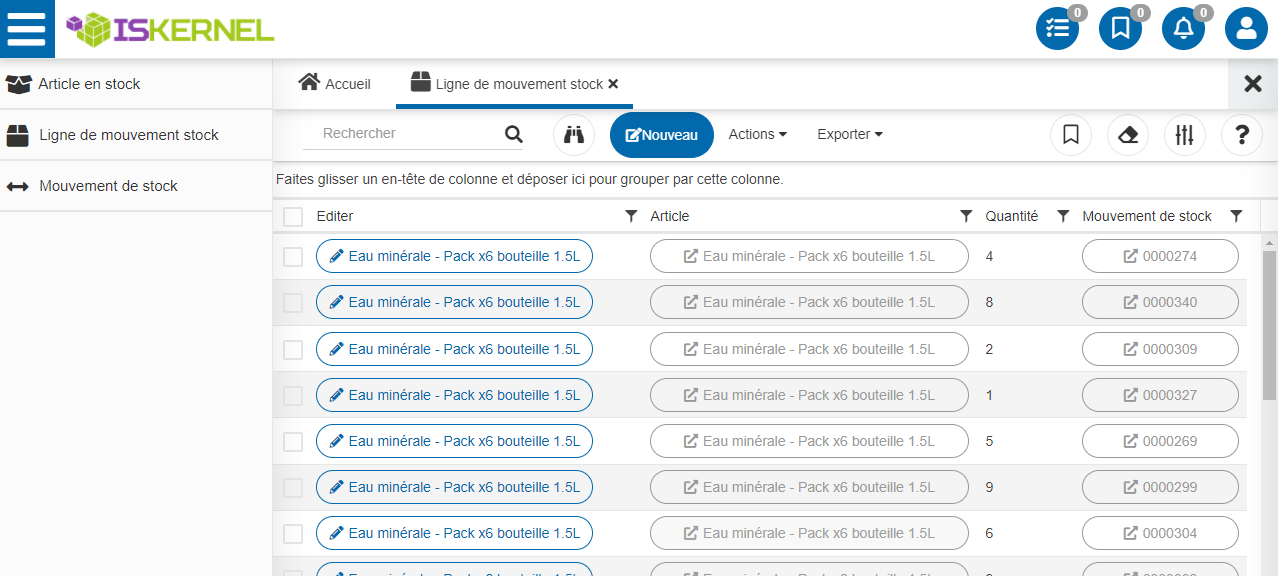The height and width of the screenshot is (576, 1278).
Task: Open the task checklist icon in header
Action: pyautogui.click(x=1057, y=29)
